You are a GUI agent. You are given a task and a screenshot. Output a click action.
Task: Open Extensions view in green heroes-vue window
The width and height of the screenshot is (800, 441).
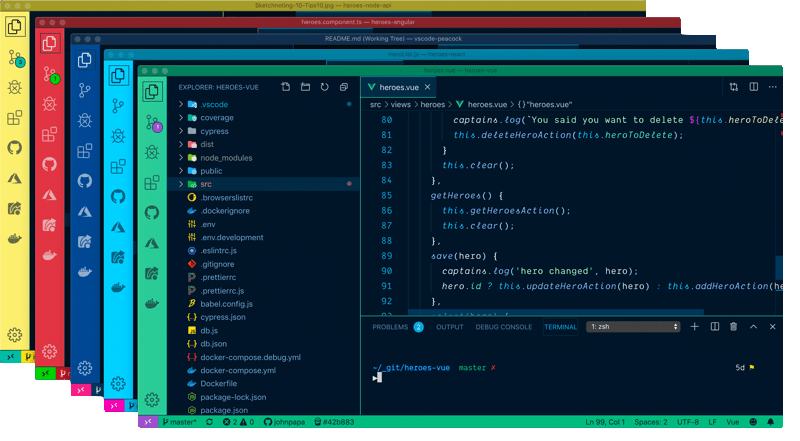[x=152, y=183]
